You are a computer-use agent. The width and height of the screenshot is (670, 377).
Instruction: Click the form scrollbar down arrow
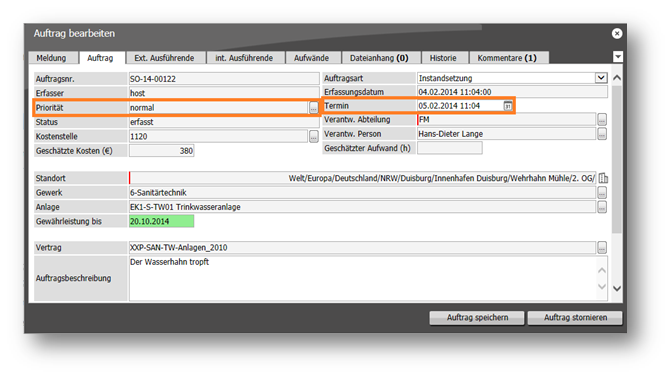[x=617, y=289]
